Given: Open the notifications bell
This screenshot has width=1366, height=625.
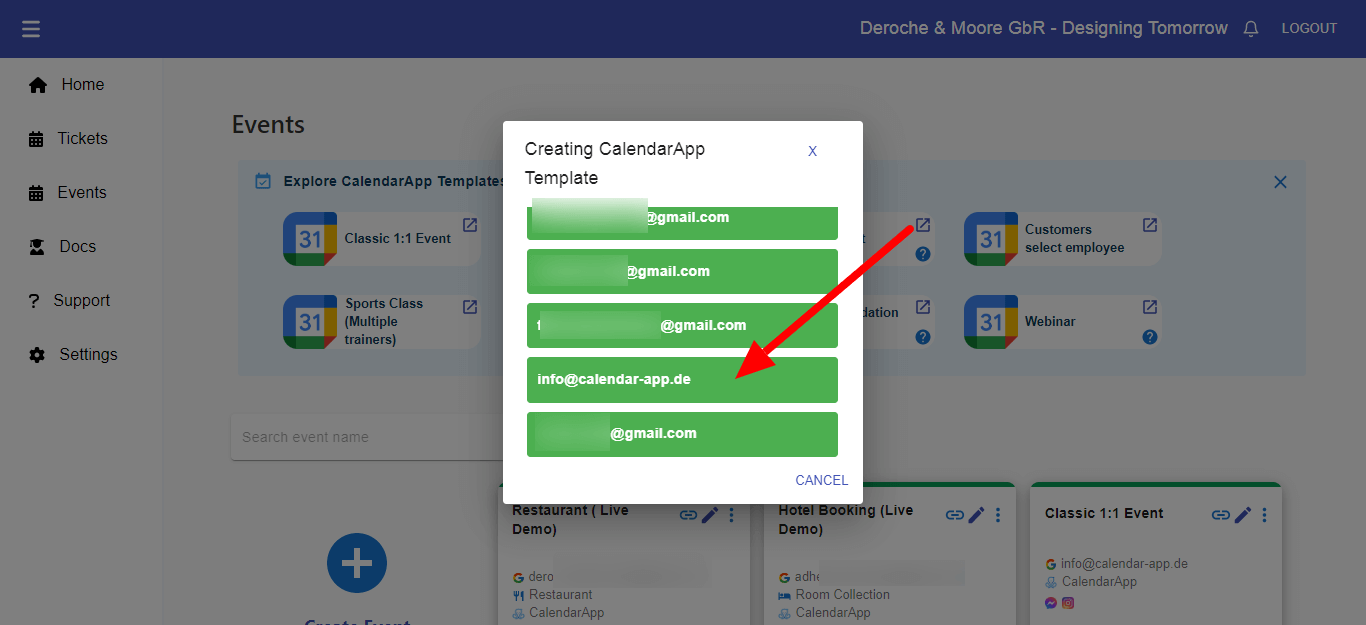Looking at the screenshot, I should pos(1251,28).
